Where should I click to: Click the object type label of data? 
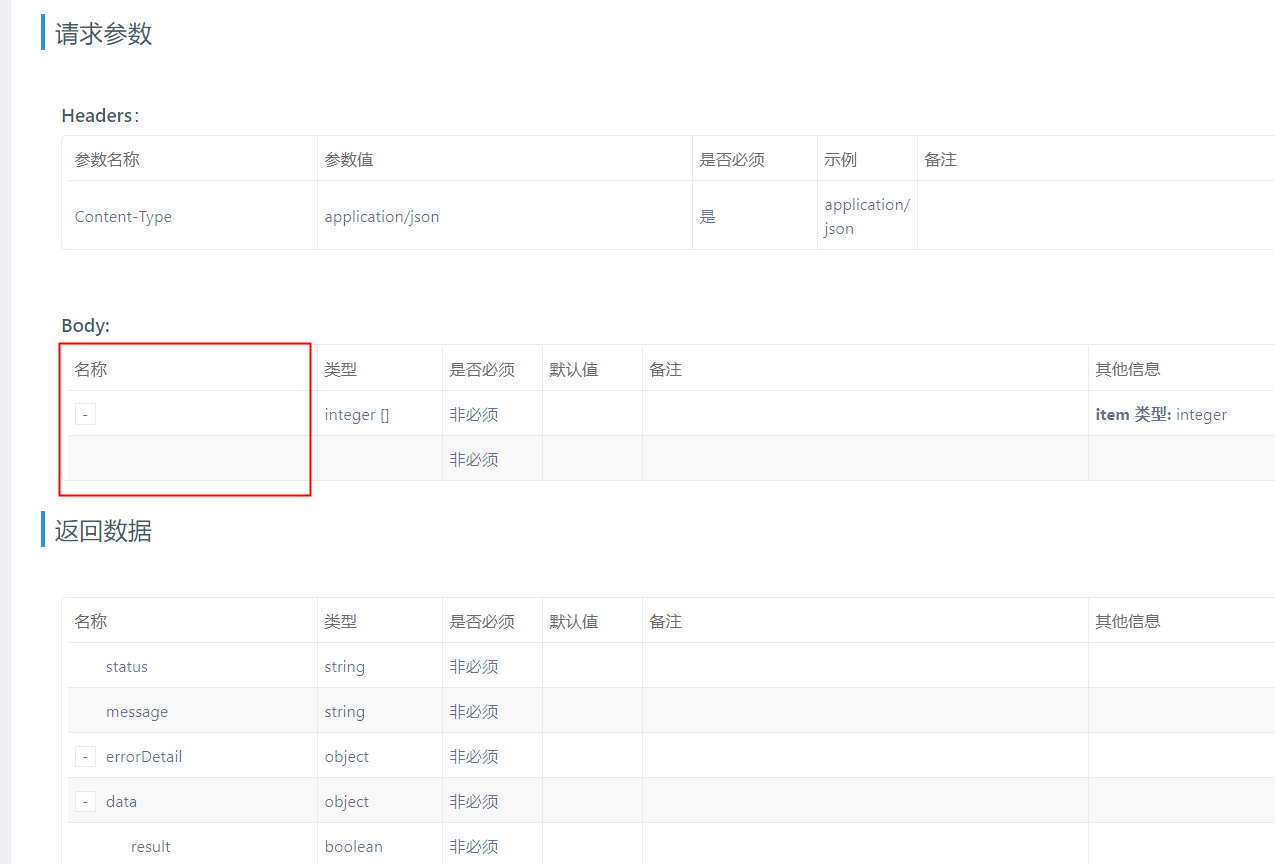(346, 801)
